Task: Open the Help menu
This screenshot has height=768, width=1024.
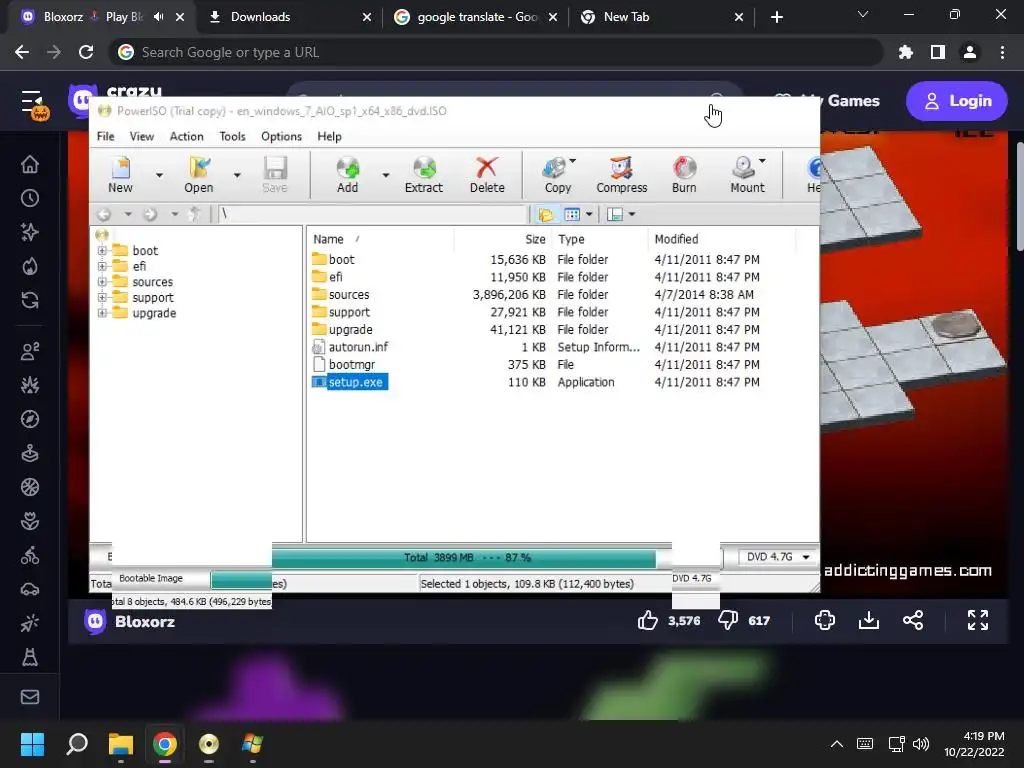Action: coord(330,136)
